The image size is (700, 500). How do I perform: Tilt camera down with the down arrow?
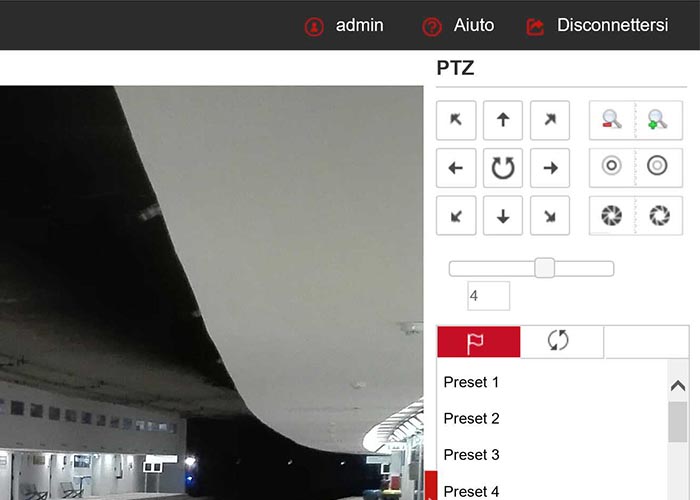(503, 216)
